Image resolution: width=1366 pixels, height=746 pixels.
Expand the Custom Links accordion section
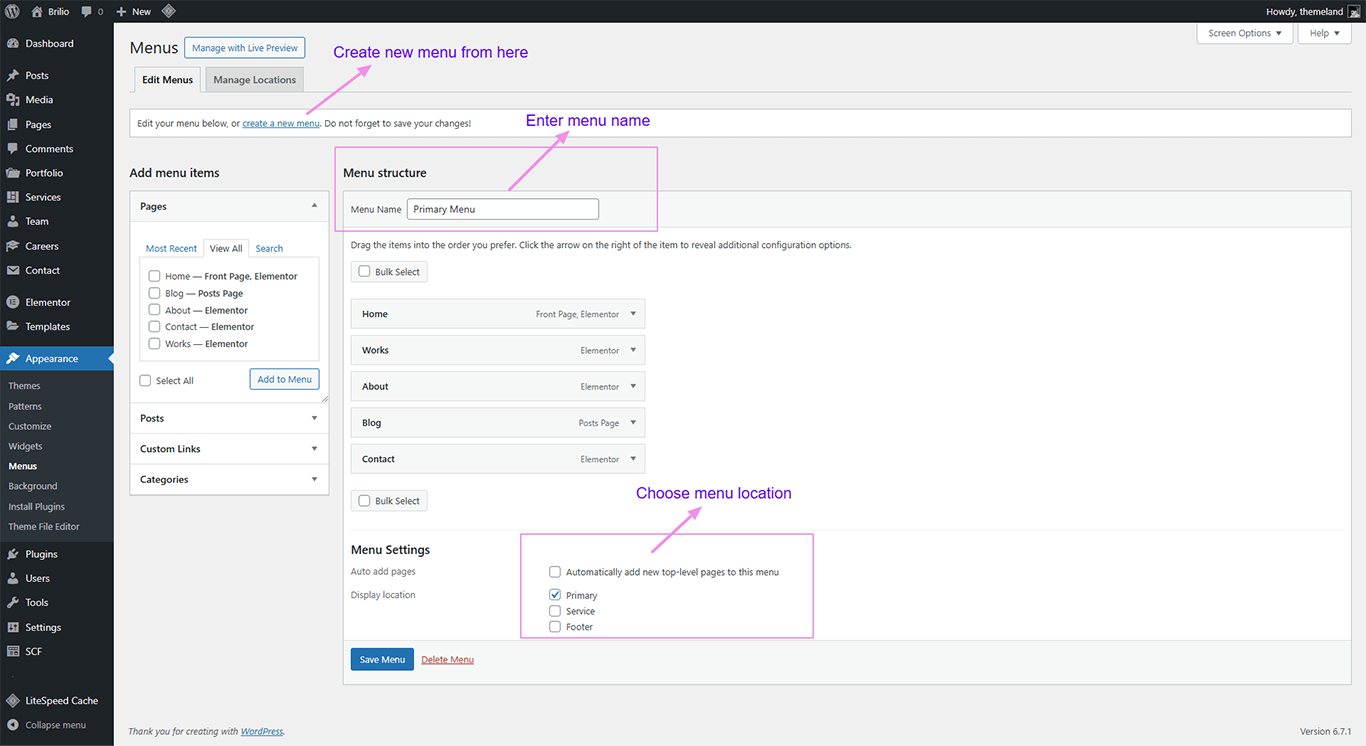[229, 449]
